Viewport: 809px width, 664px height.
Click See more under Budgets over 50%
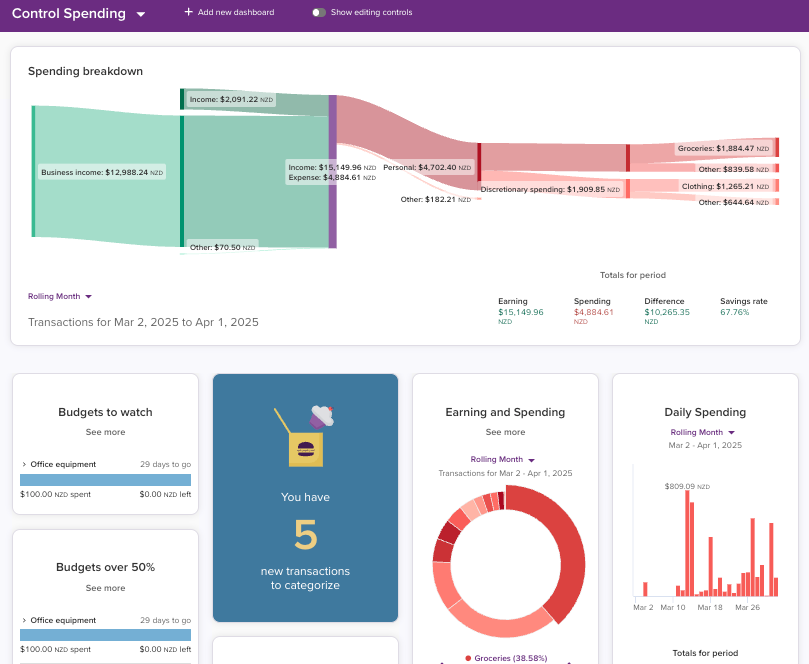[105, 588]
